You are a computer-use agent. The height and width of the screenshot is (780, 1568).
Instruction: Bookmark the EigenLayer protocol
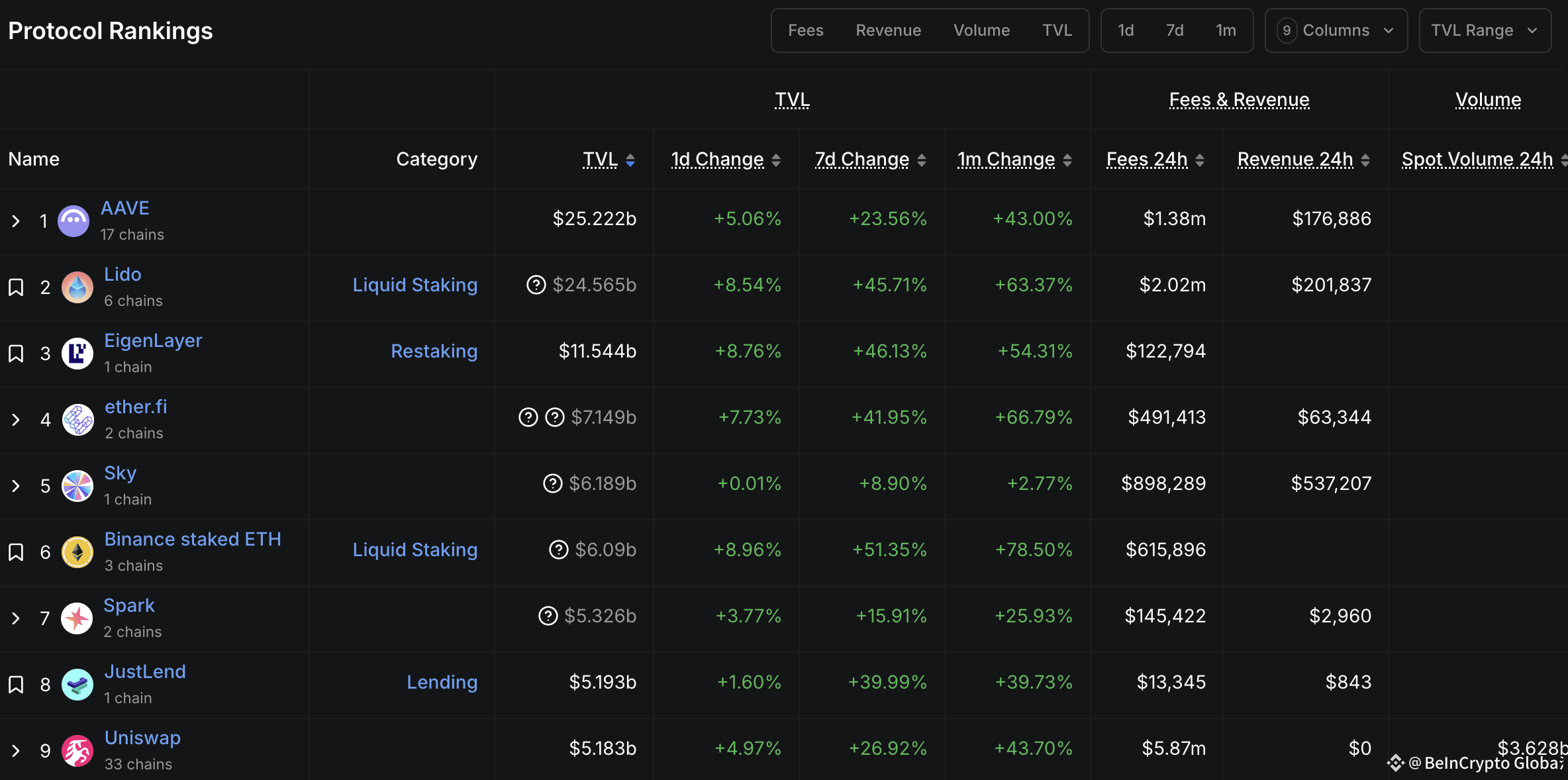(16, 354)
